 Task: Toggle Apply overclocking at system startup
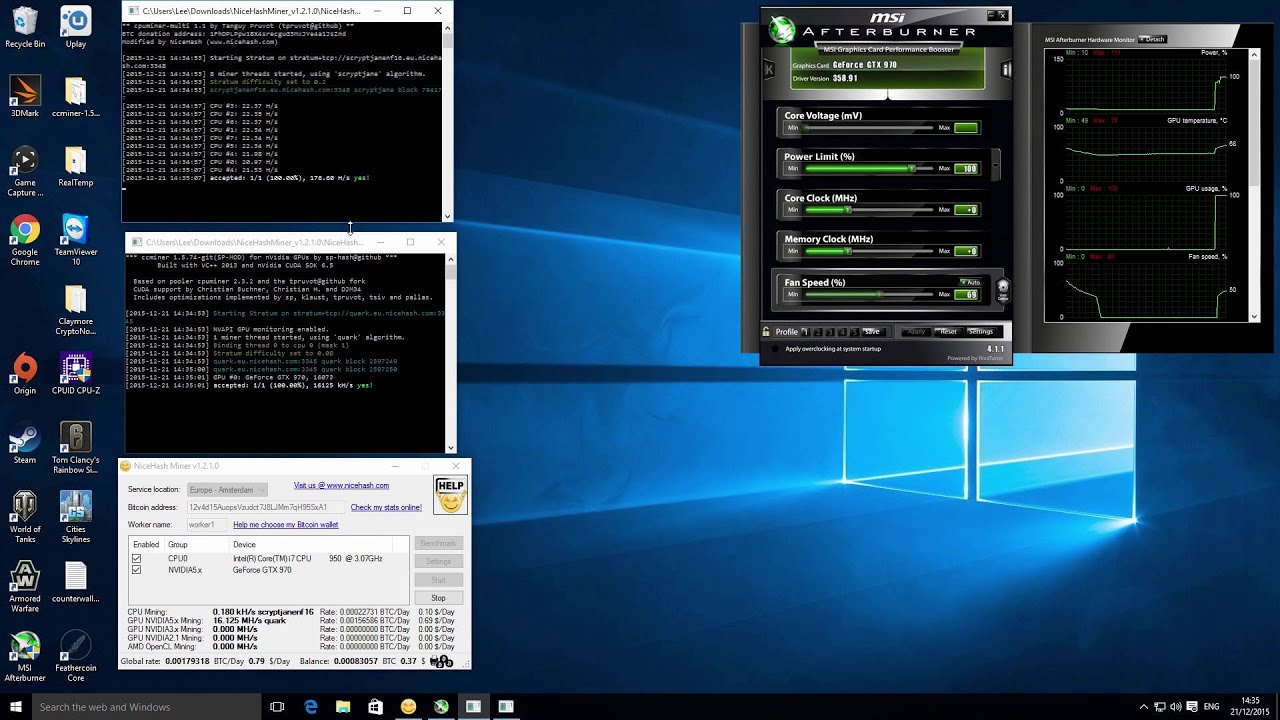[x=776, y=349]
